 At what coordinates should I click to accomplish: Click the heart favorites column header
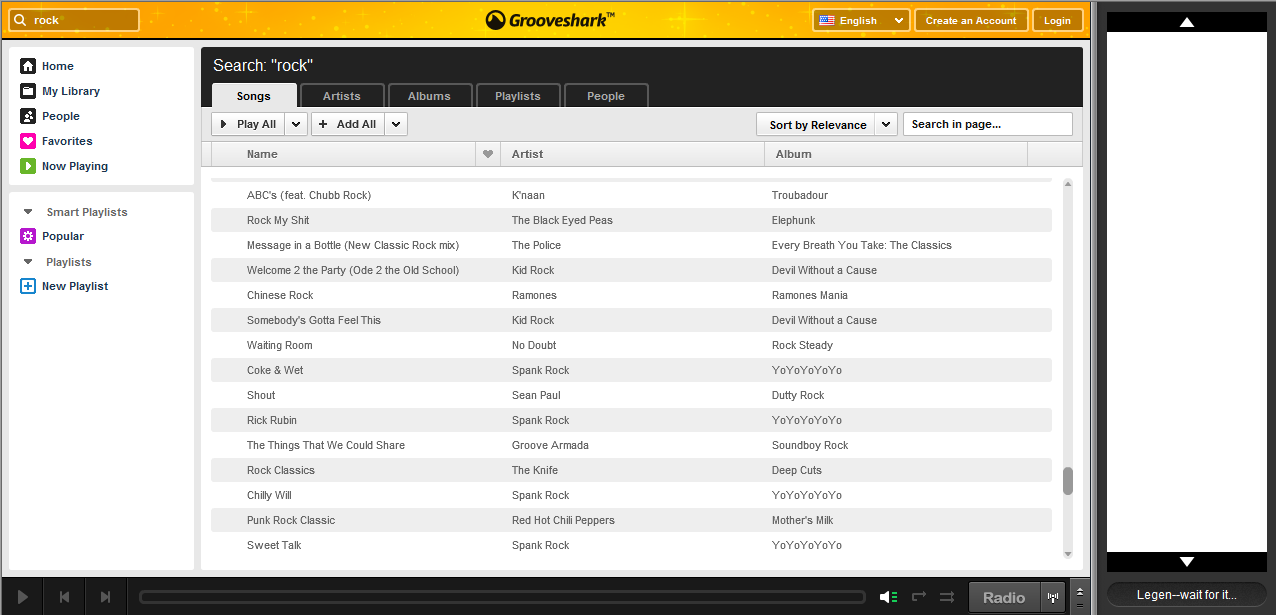[488, 154]
